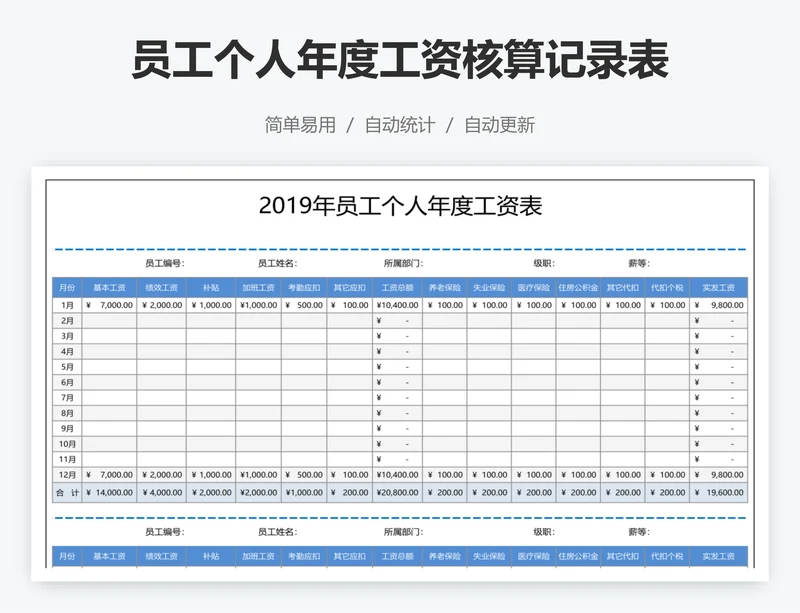Select 绩效工资 header in the upper table
The width and height of the screenshot is (800, 613).
(162, 288)
